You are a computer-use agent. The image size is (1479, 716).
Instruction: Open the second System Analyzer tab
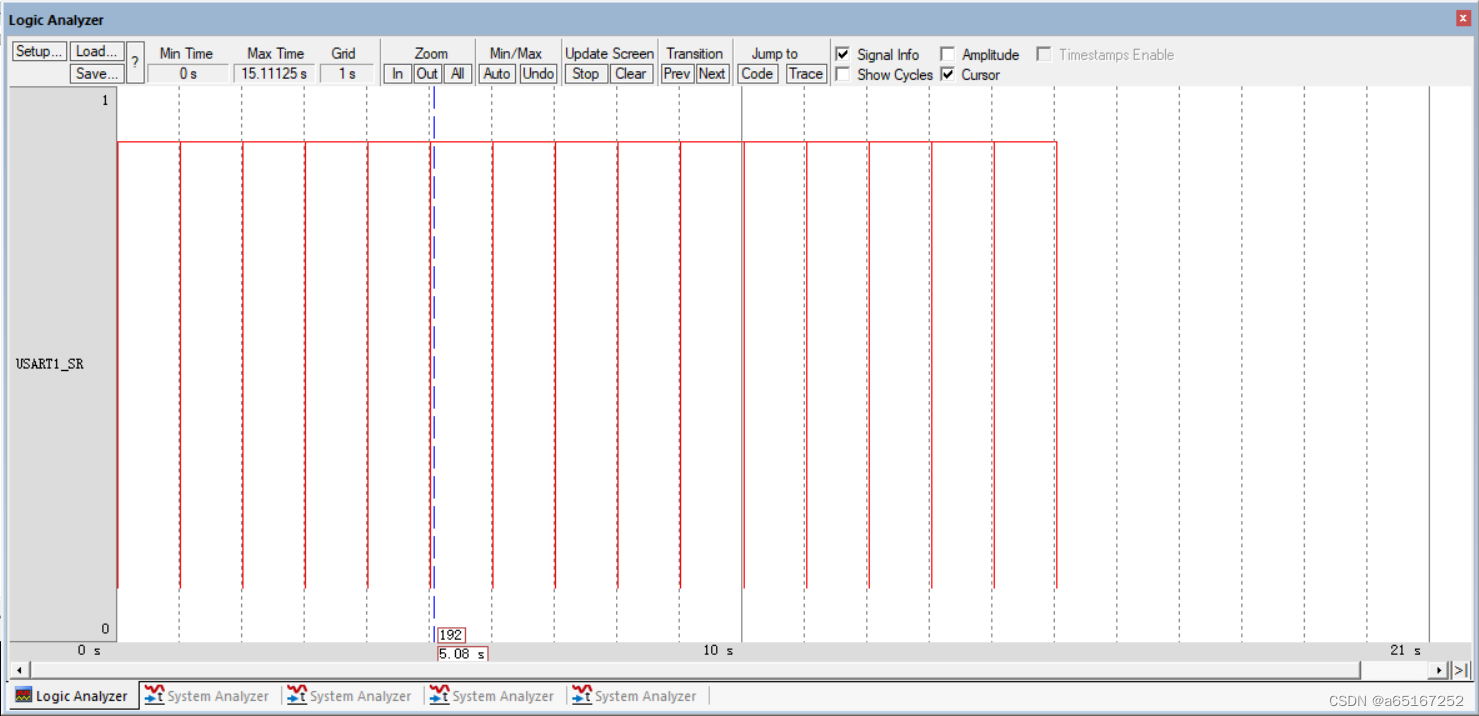350,696
